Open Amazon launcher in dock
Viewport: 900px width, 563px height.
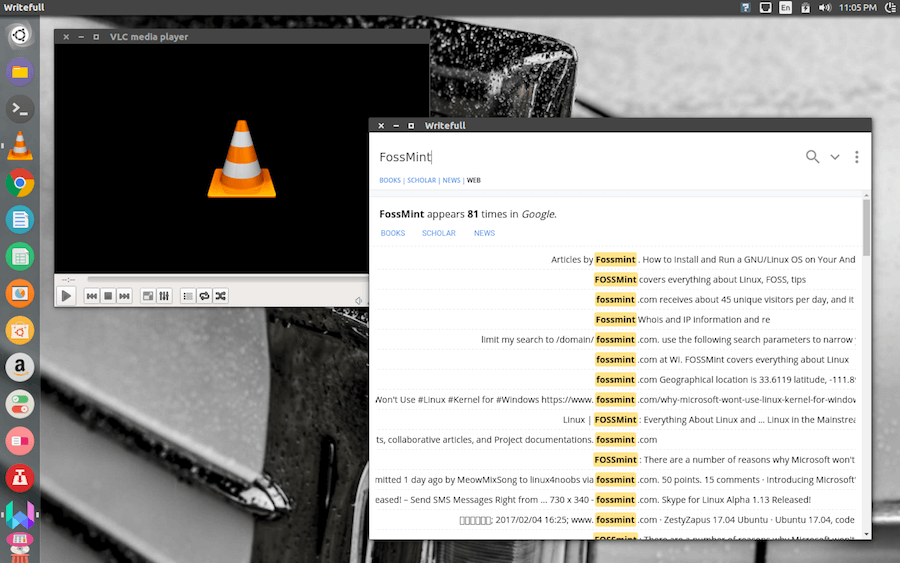[x=20, y=367]
